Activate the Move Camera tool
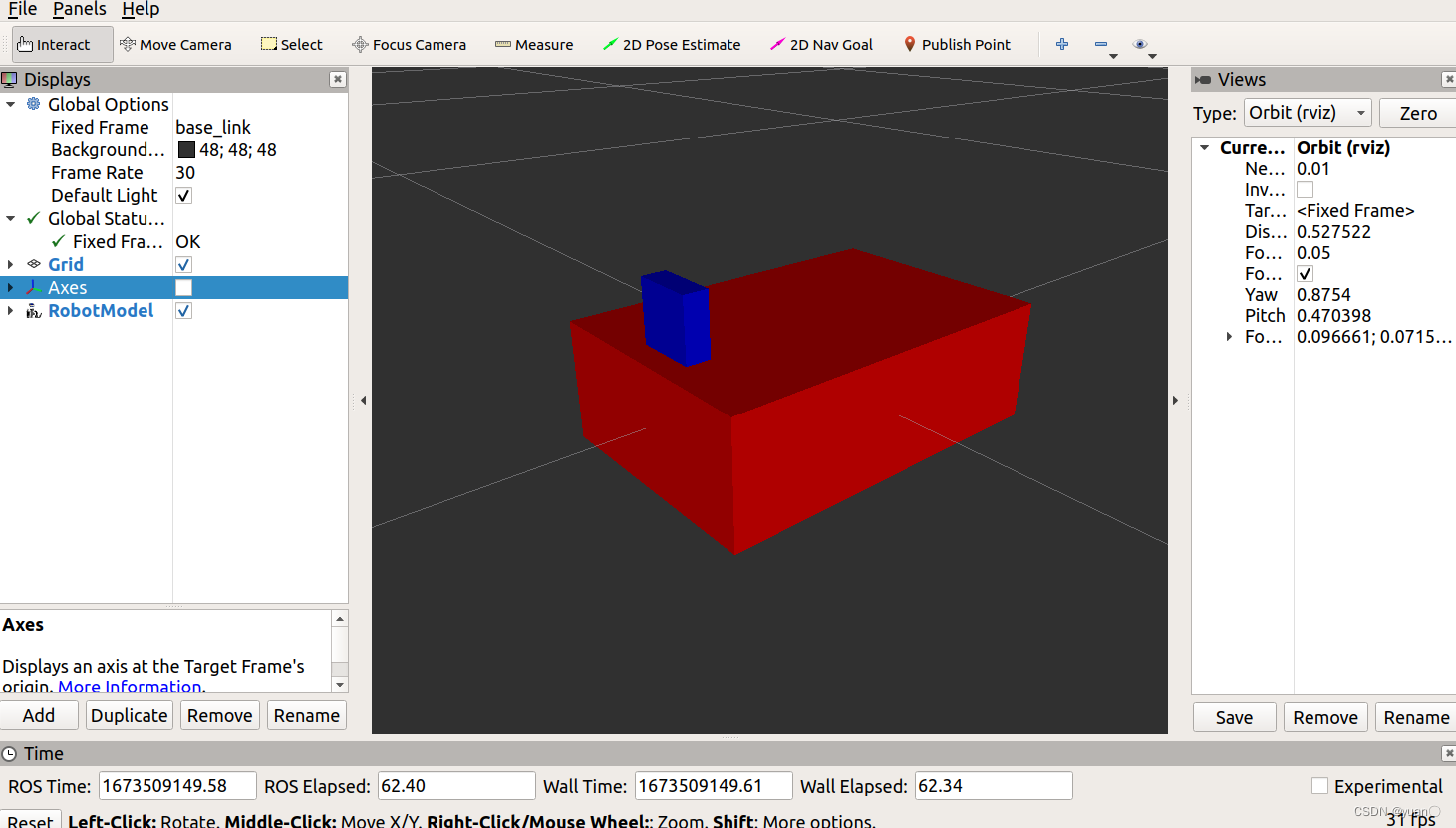The image size is (1456, 828). point(175,45)
